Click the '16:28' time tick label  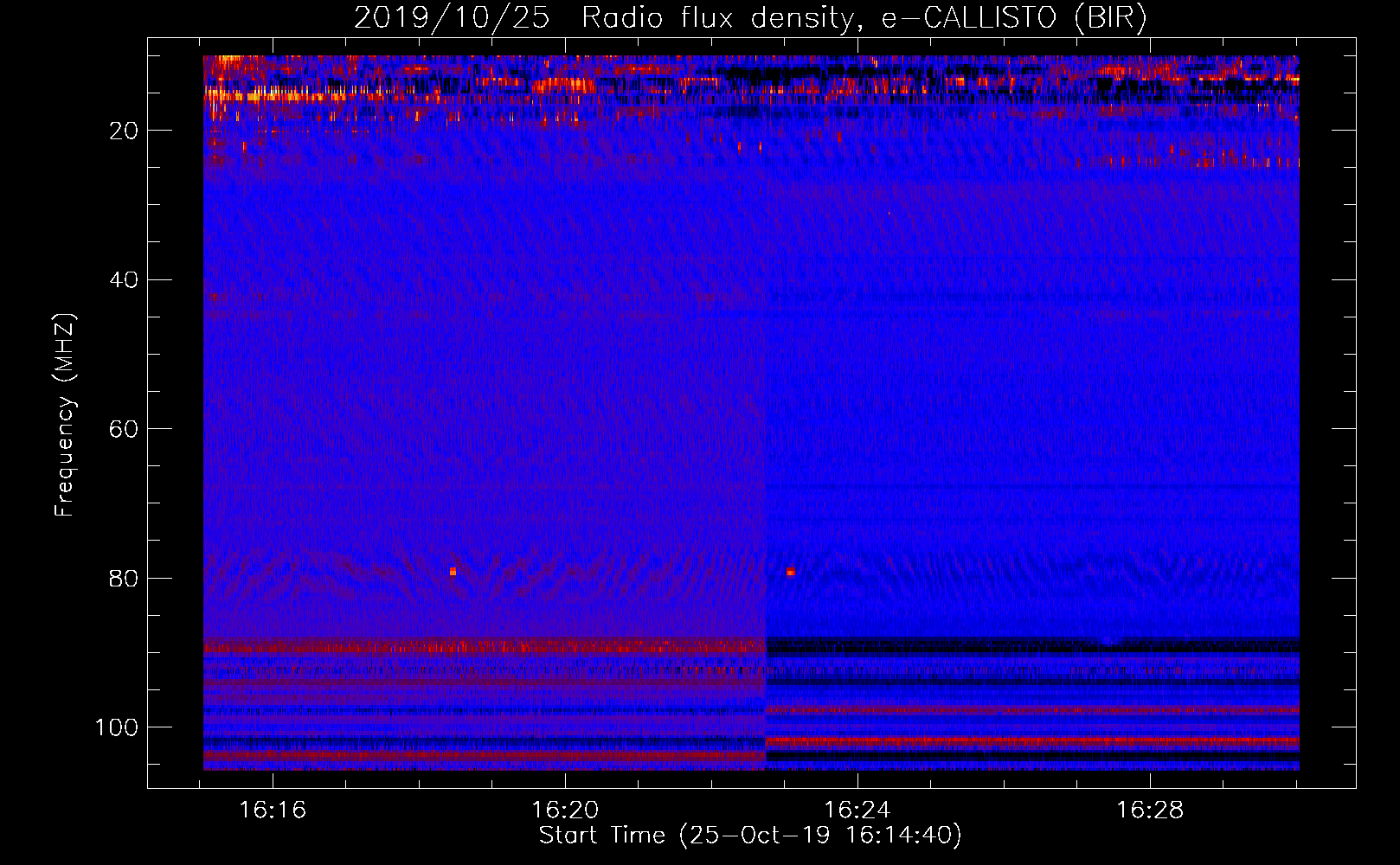point(1149,810)
